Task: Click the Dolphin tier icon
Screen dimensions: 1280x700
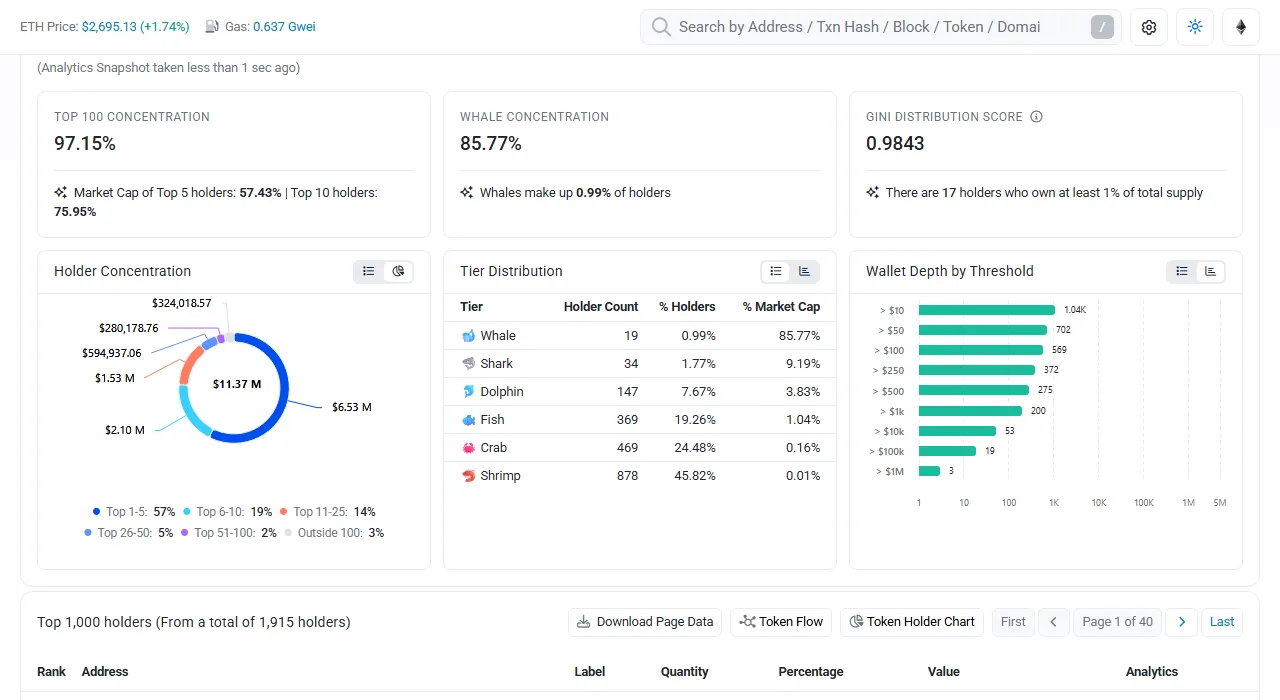Action: [x=468, y=392]
